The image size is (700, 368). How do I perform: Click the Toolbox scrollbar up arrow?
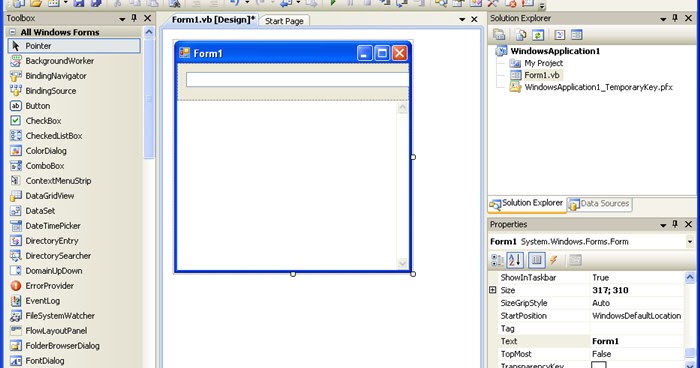[x=149, y=32]
